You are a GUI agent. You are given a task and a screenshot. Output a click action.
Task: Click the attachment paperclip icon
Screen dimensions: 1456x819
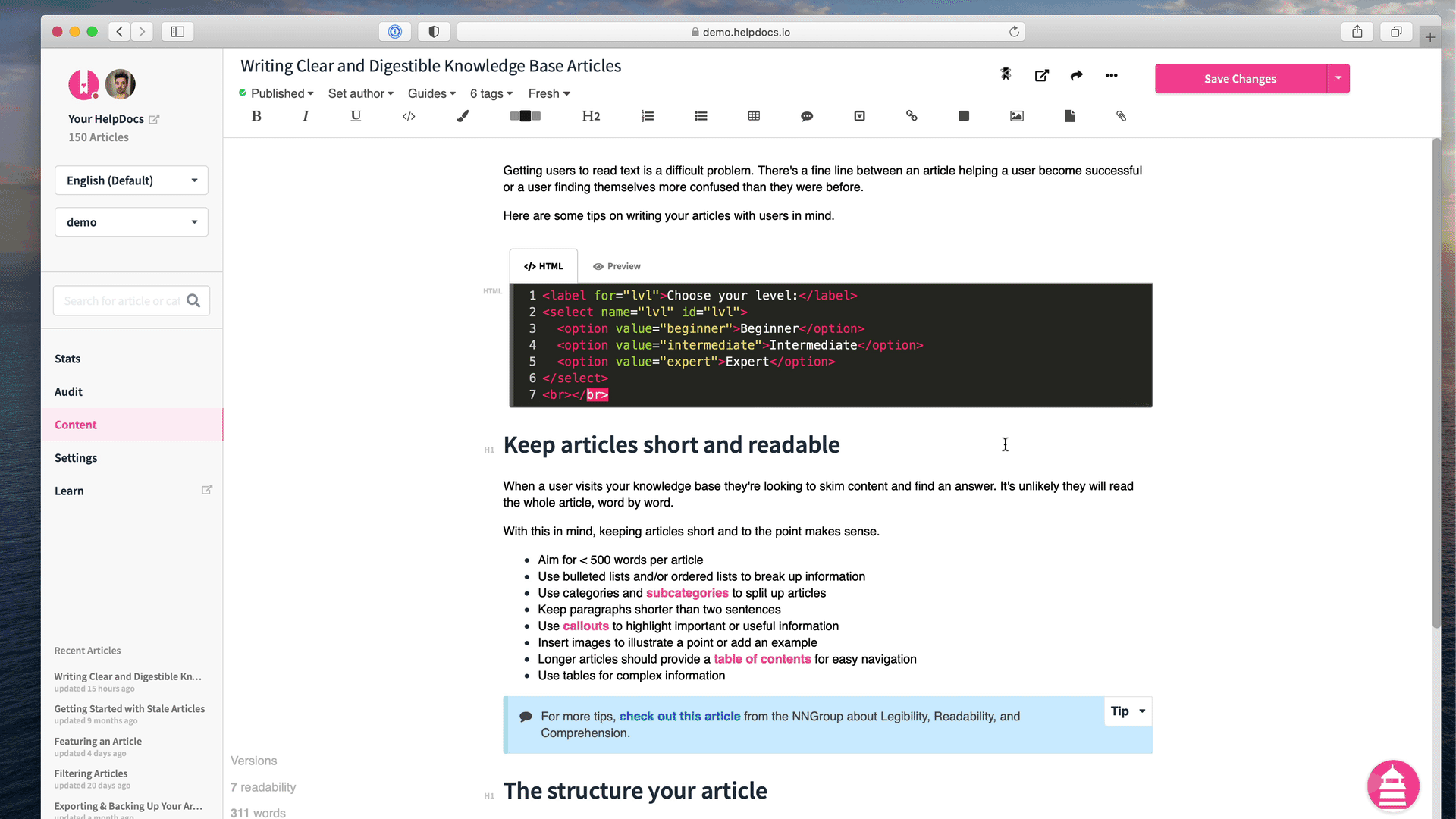point(1121,116)
